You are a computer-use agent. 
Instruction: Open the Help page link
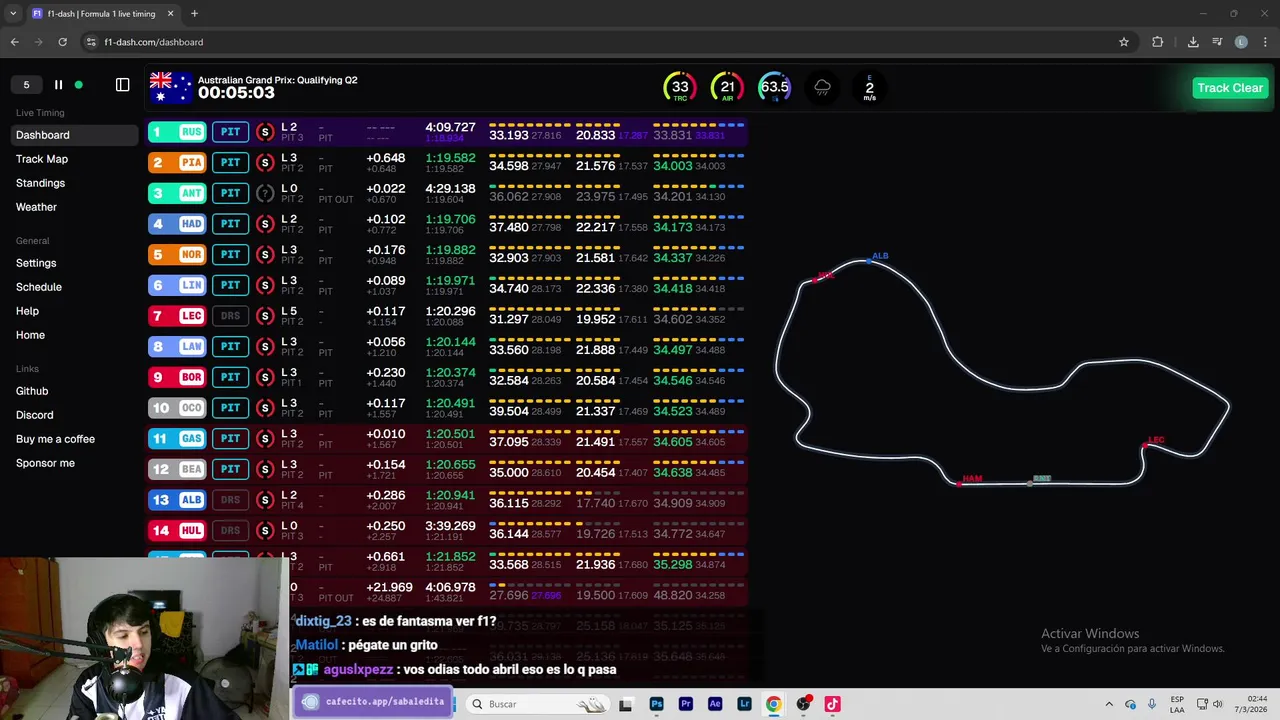[x=27, y=311]
